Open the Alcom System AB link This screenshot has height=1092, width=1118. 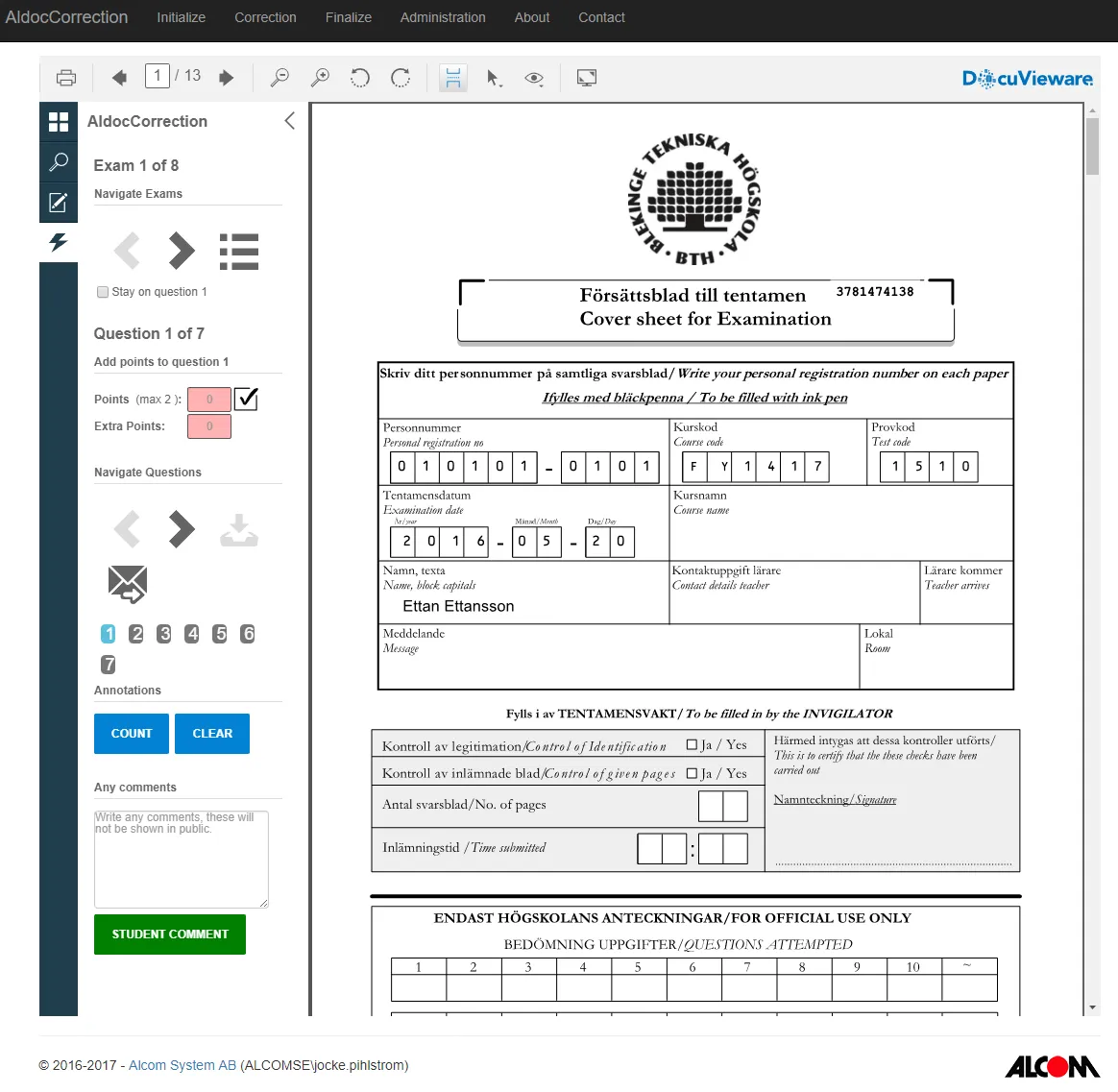pos(182,1065)
